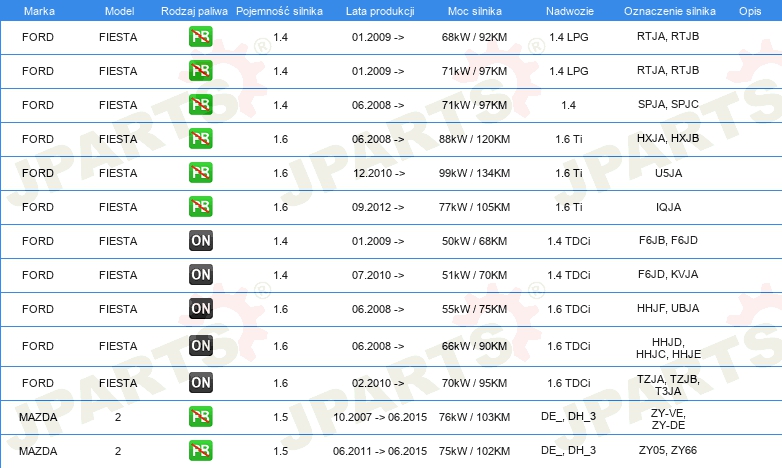Click the Pojemność silnika column header
Image resolution: width=782 pixels, height=468 pixels.
279,11
